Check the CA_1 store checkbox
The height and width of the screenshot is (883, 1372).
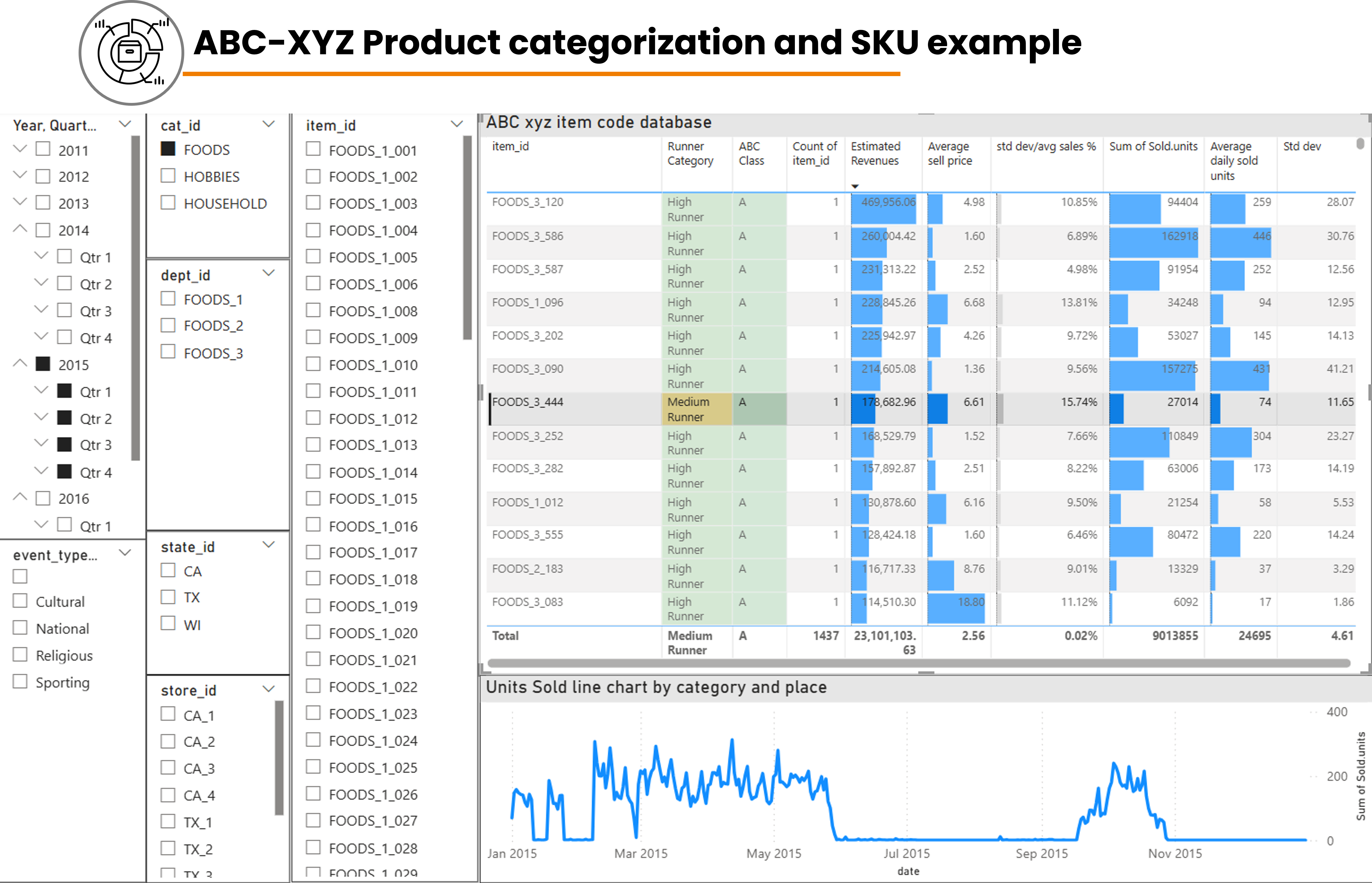168,715
